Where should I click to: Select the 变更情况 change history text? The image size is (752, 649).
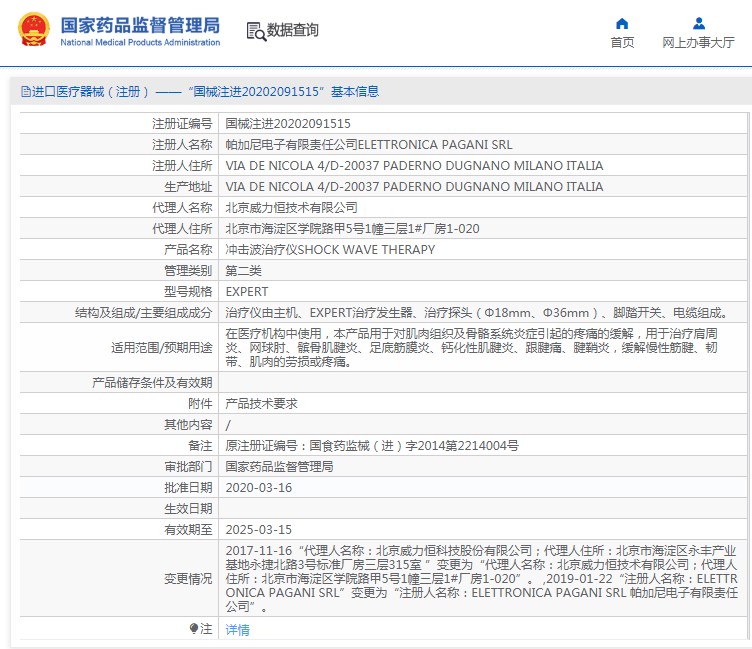(x=482, y=578)
